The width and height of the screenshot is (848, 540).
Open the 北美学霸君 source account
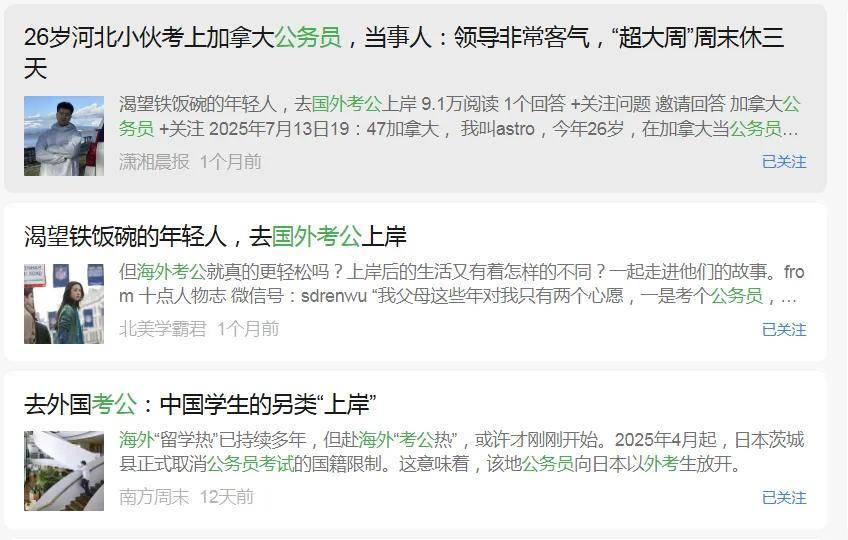163,329
